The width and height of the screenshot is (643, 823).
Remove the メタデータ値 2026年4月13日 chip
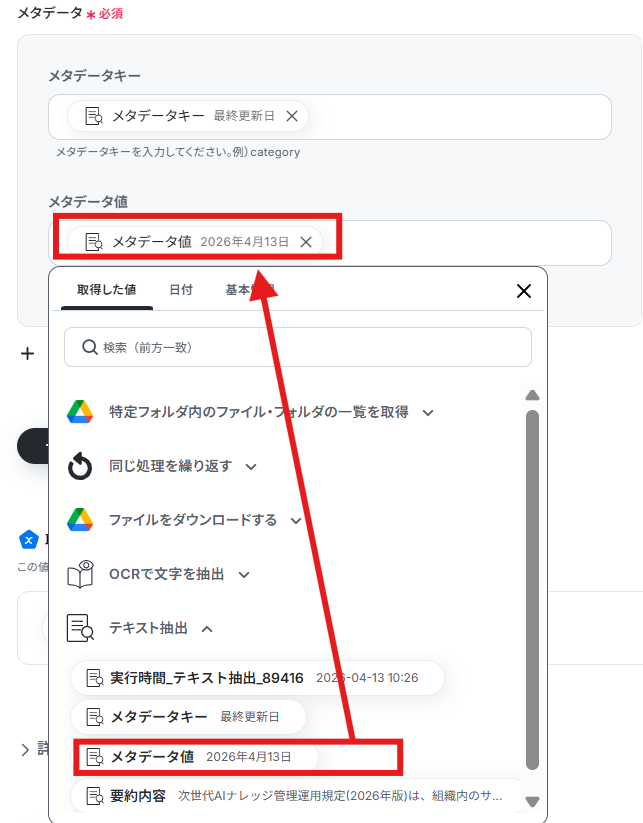pyautogui.click(x=306, y=242)
